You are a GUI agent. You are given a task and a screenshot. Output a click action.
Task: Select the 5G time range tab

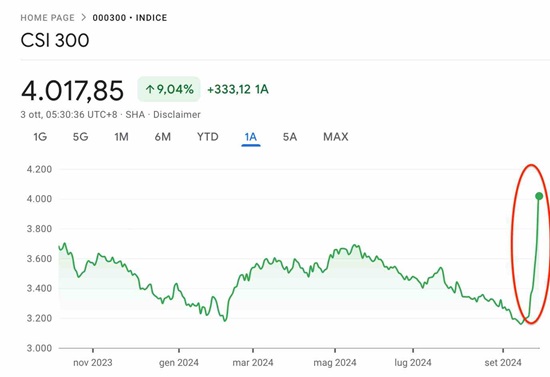coord(80,137)
